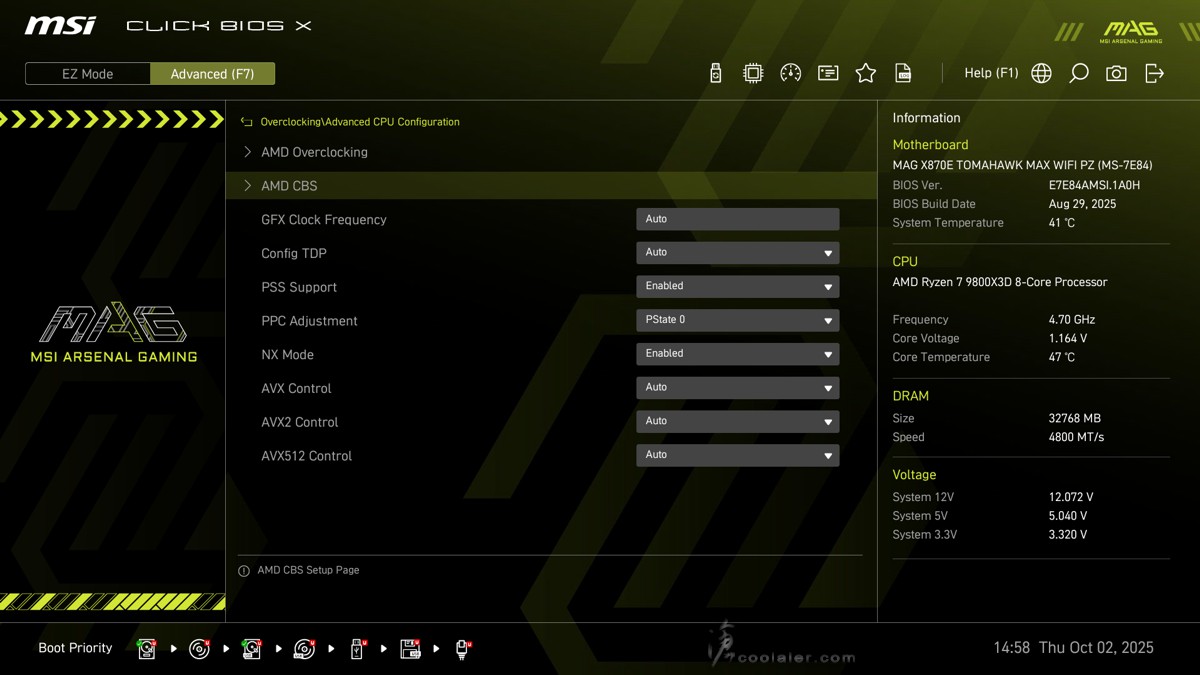
Task: Click the speedometer performance gauge icon
Action: [x=790, y=73]
